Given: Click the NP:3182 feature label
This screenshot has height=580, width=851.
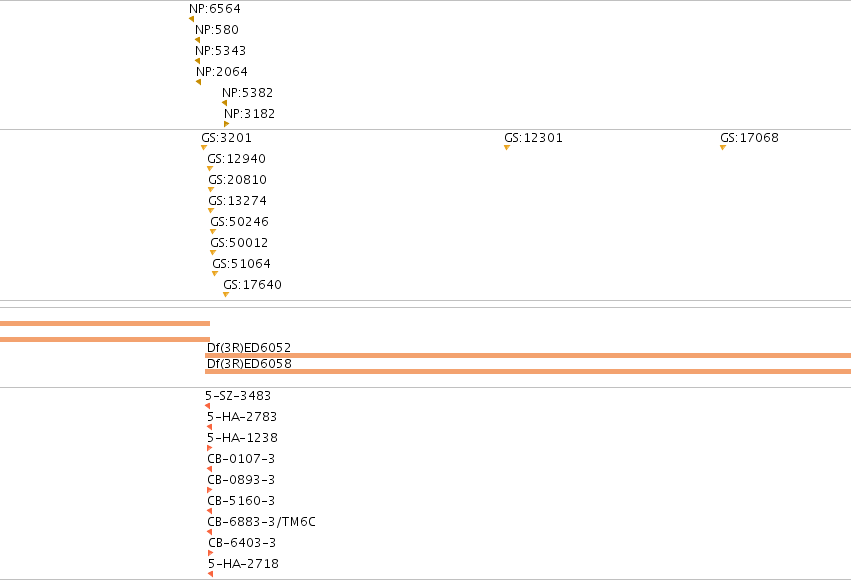Looking at the screenshot, I should (x=250, y=114).
